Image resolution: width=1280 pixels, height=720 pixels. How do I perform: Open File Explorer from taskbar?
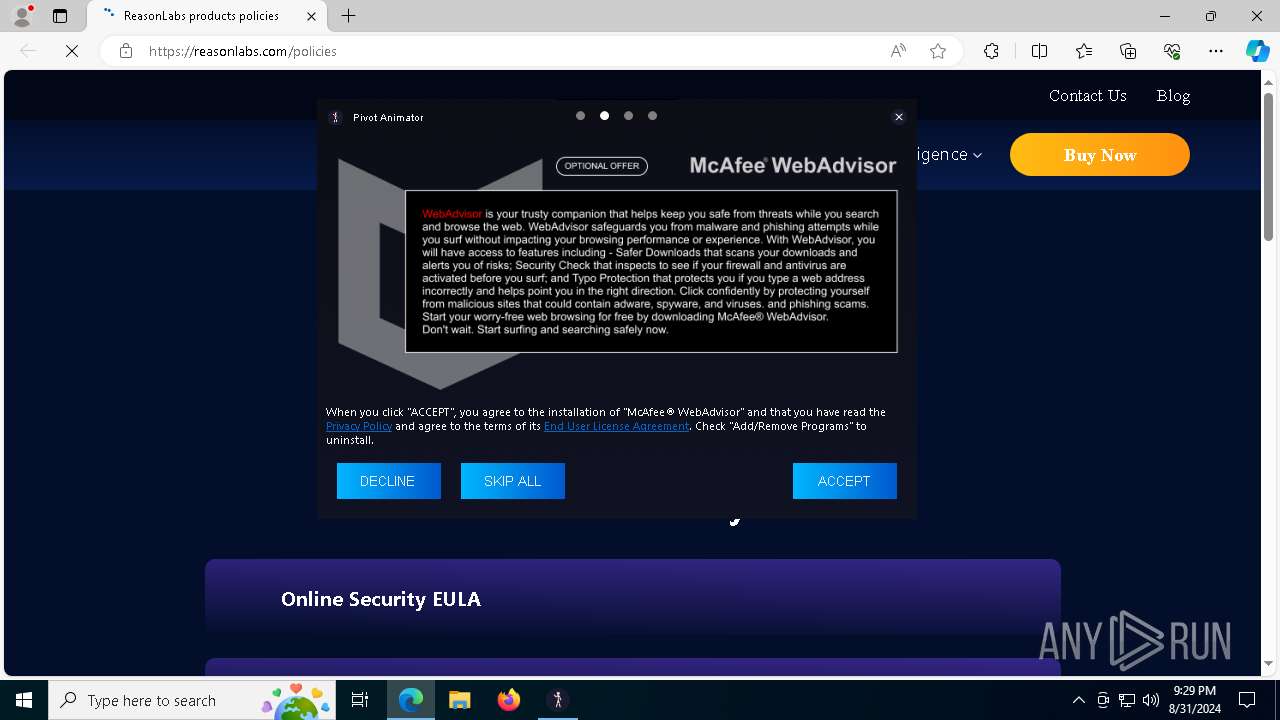pyautogui.click(x=459, y=700)
